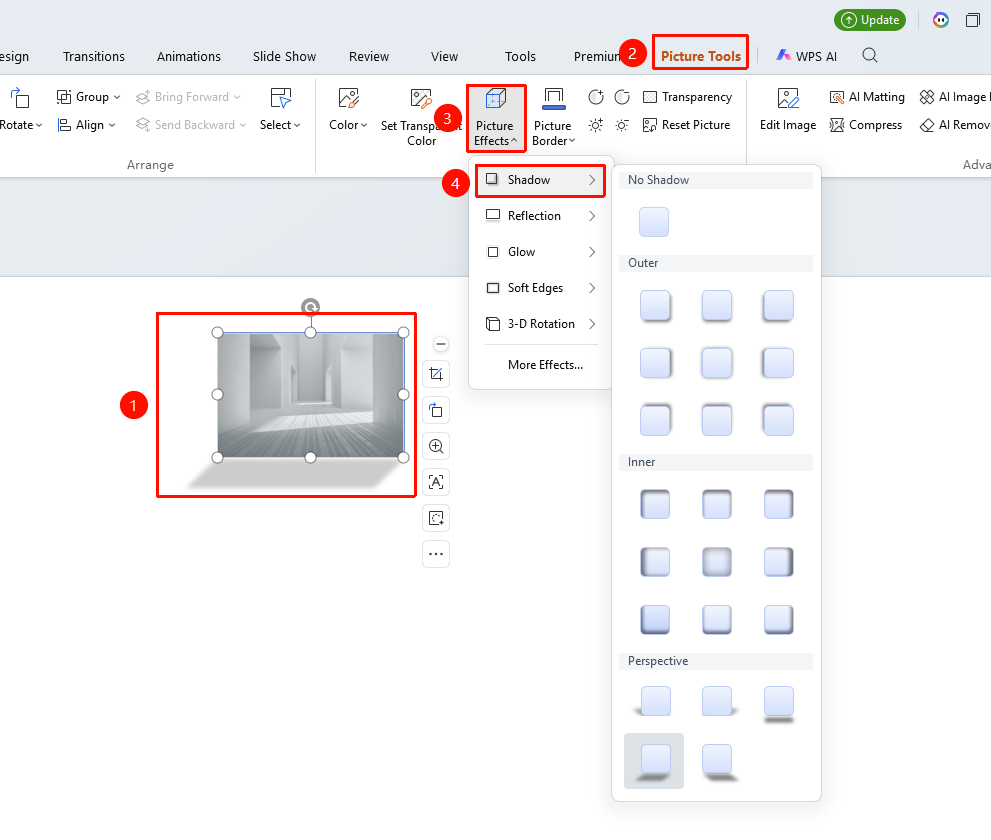The width and height of the screenshot is (991, 840).
Task: Switch to the Slide Show tab
Action: (x=284, y=56)
